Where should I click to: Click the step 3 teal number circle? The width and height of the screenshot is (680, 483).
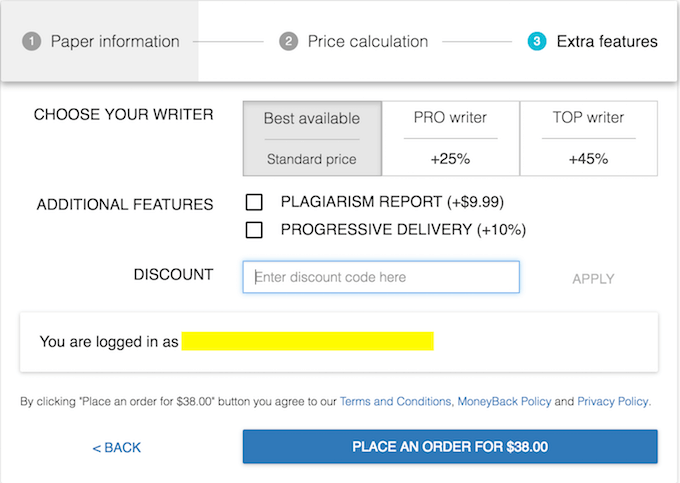(x=537, y=42)
